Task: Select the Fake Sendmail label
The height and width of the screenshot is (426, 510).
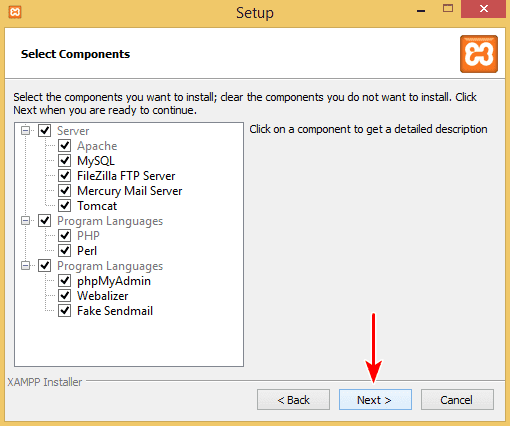Action: pos(115,311)
